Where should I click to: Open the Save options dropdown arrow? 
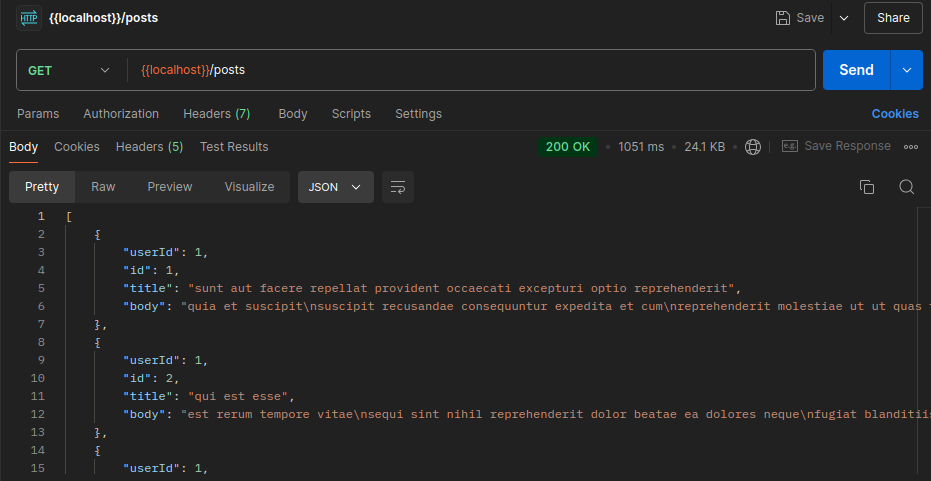point(844,18)
